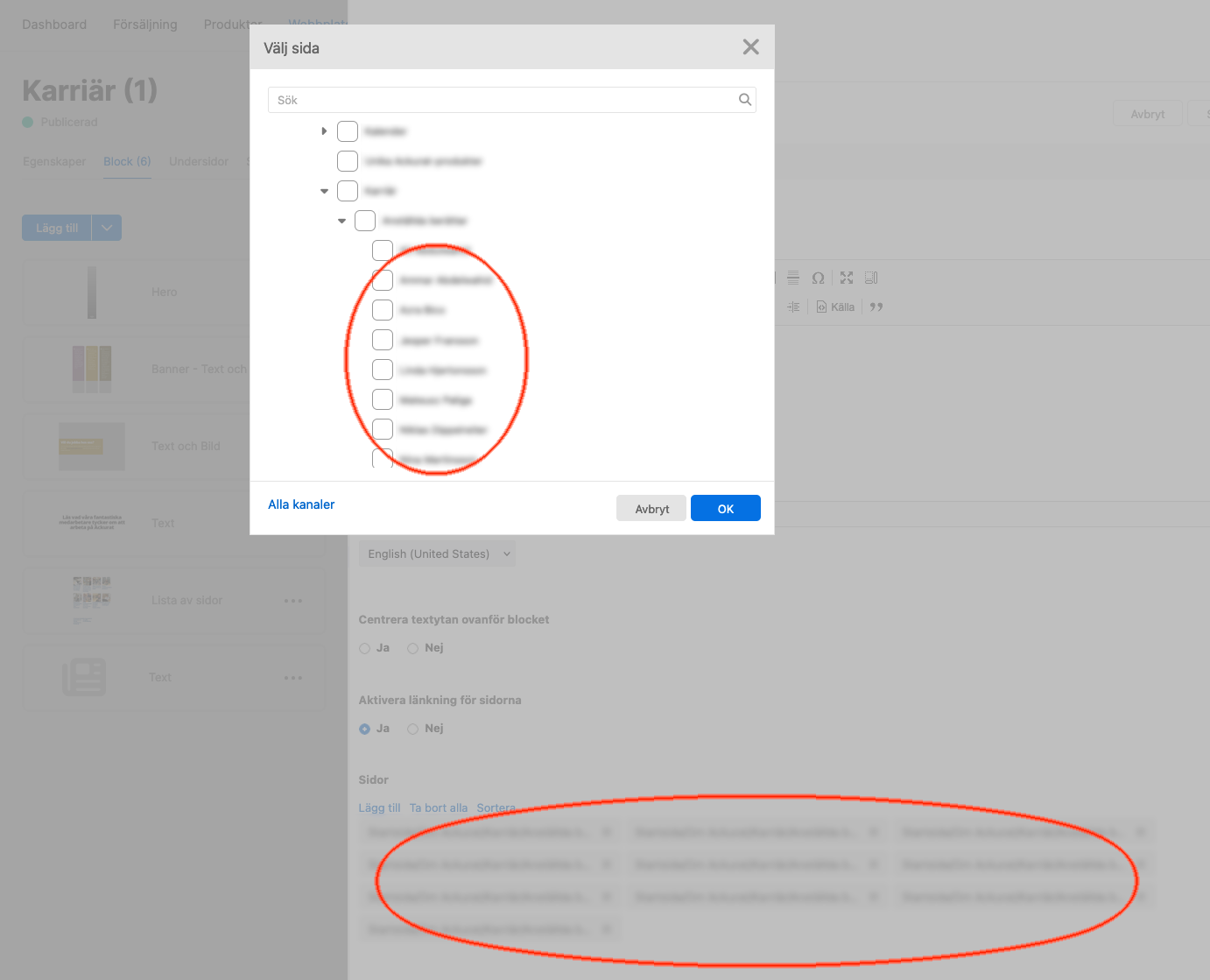Image resolution: width=1210 pixels, height=980 pixels.
Task: Open the Försäljning menu item
Action: point(145,25)
